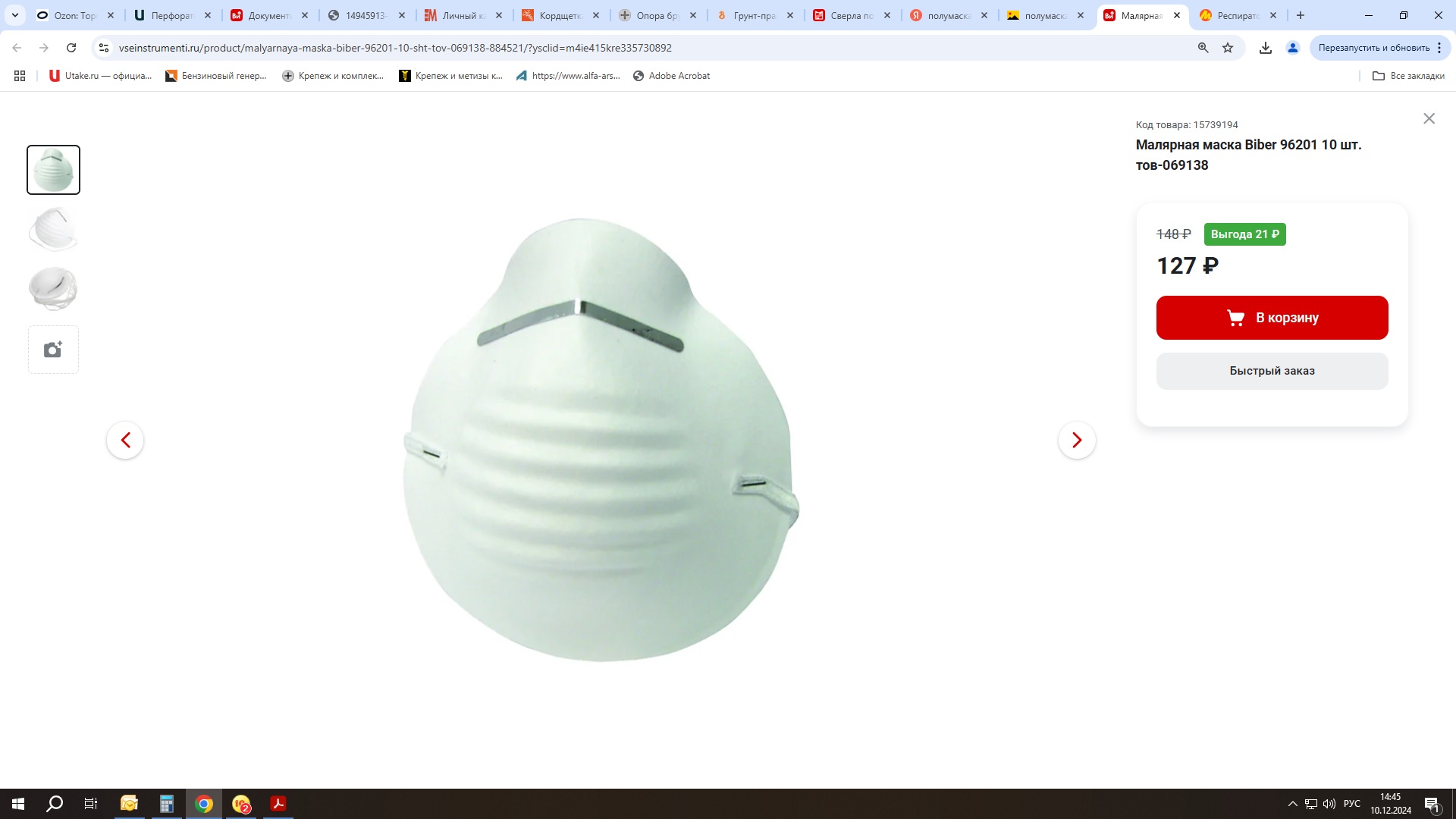Screen dimensions: 1456x819
Task: Click the Быстрый заказ button
Action: click(x=1272, y=371)
